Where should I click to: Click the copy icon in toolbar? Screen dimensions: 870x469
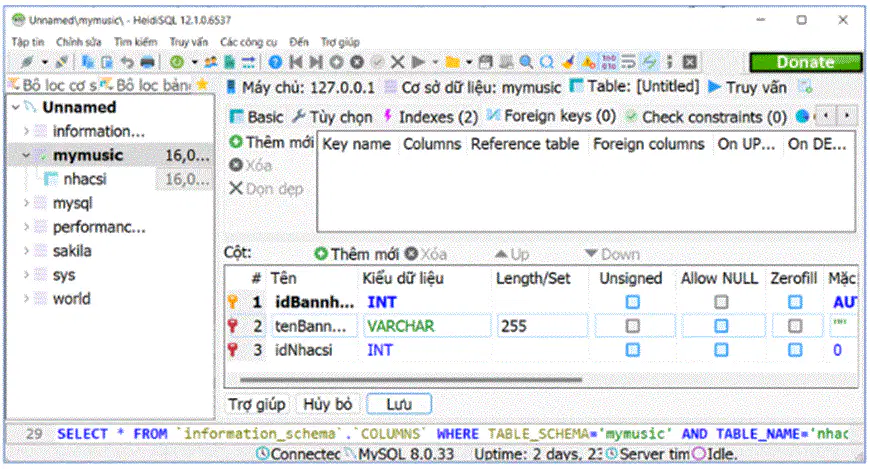(x=88, y=62)
